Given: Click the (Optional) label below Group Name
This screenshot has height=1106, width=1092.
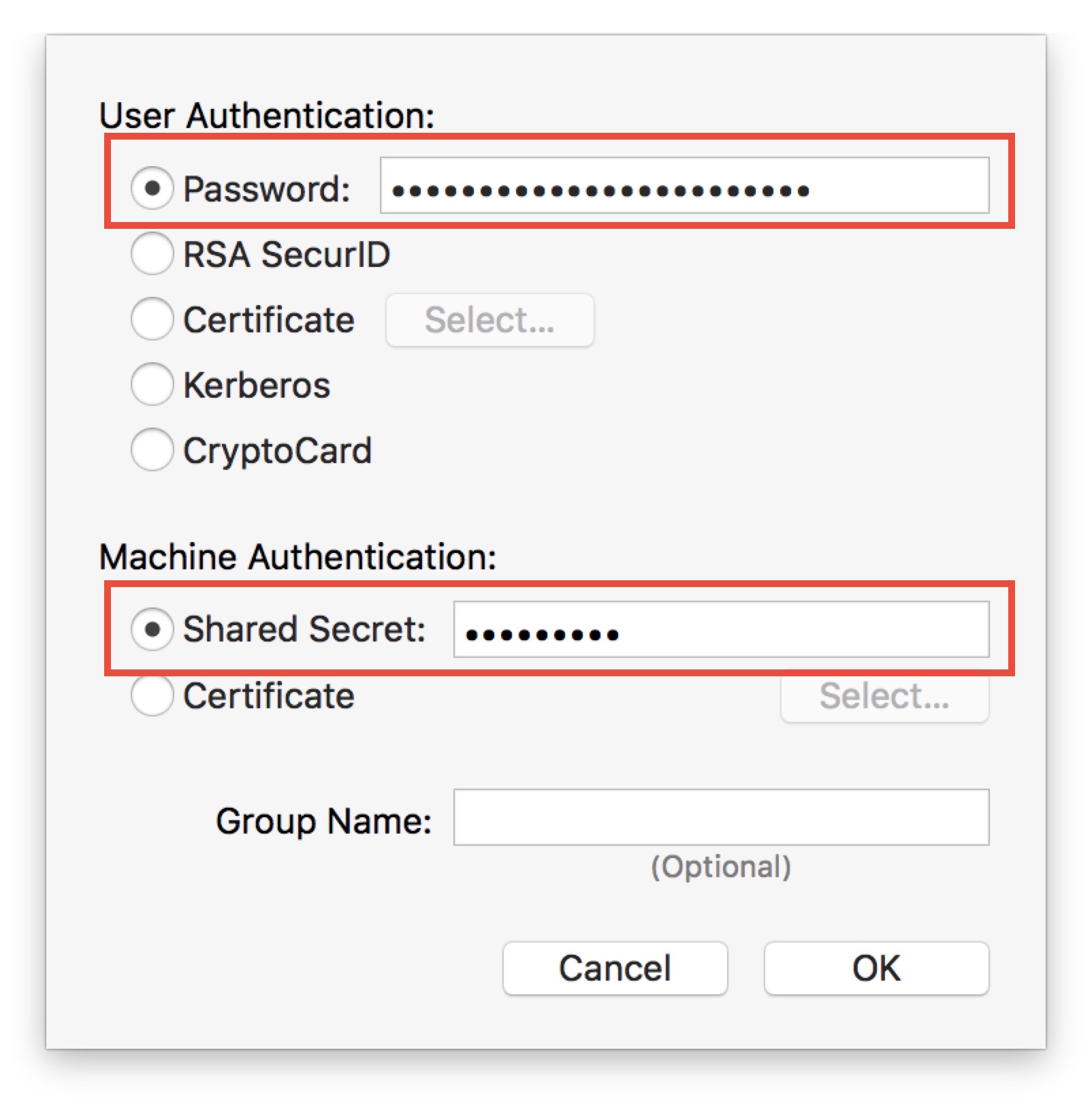Looking at the screenshot, I should point(720,866).
